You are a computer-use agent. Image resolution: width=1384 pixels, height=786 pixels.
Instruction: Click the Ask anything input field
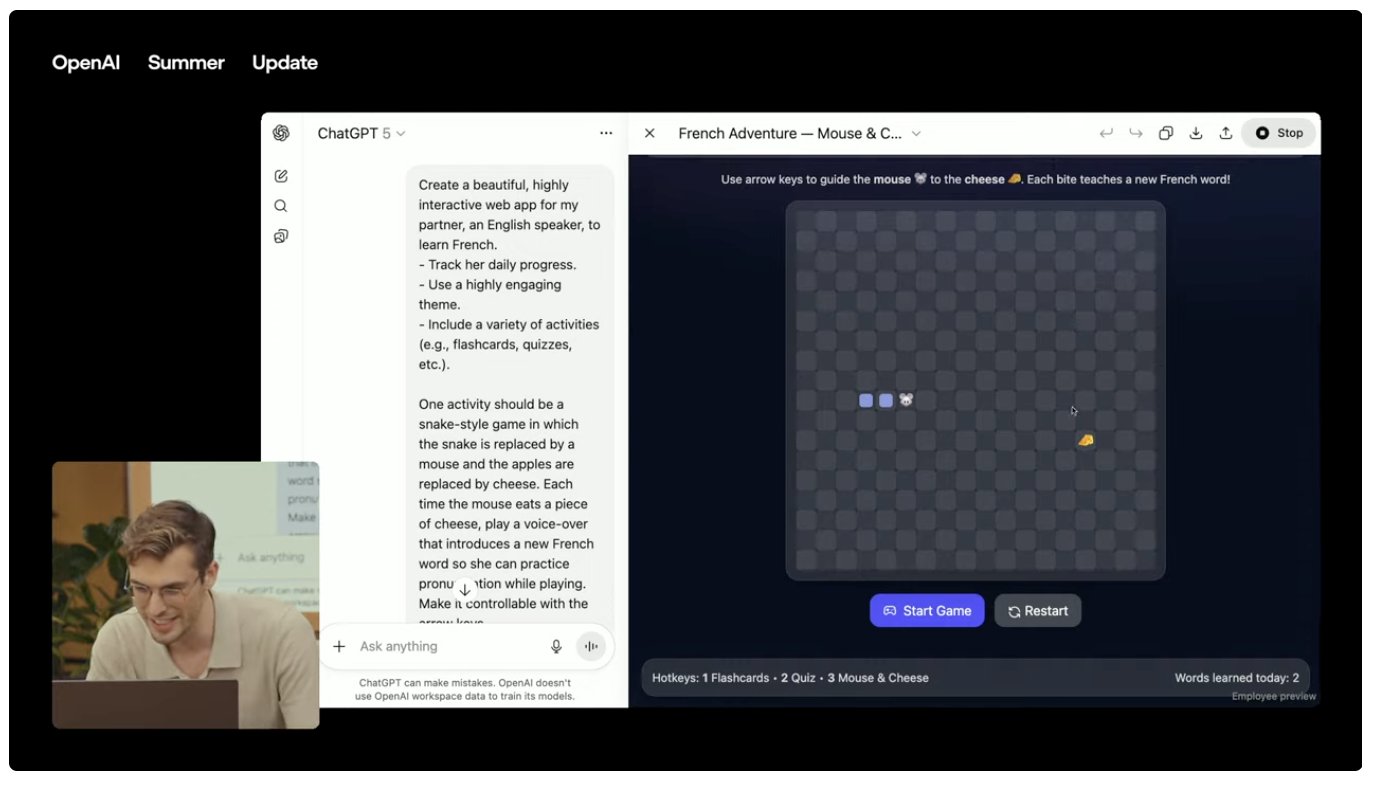point(450,647)
